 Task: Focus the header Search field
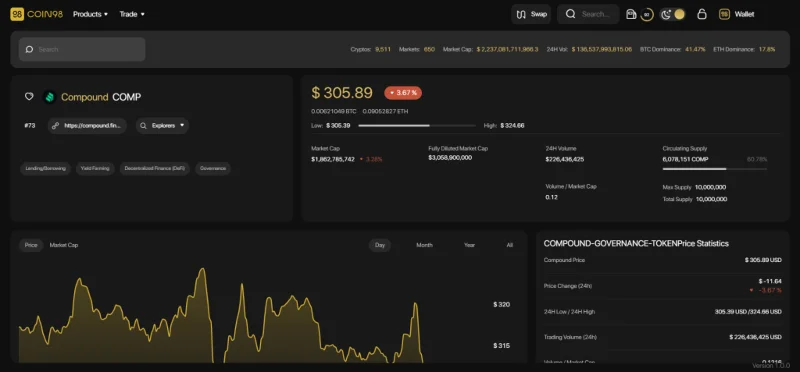point(588,14)
